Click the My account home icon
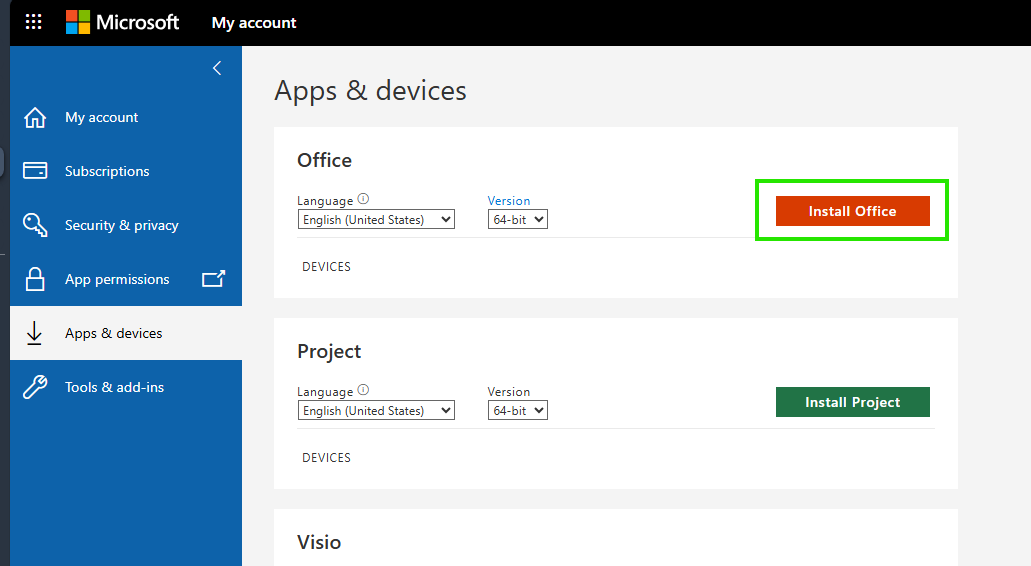 tap(35, 118)
